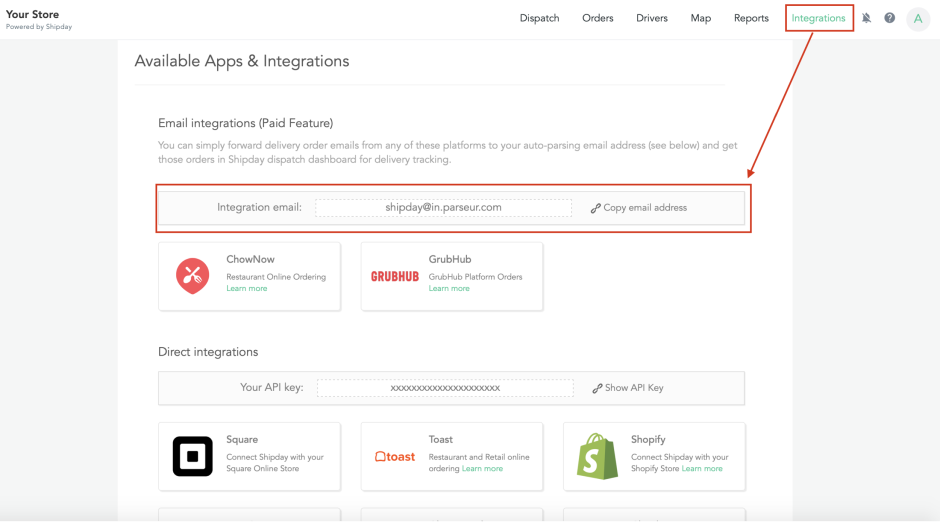The image size is (940, 522).
Task: Click the 'Your API key:' label
Action: (x=272, y=388)
